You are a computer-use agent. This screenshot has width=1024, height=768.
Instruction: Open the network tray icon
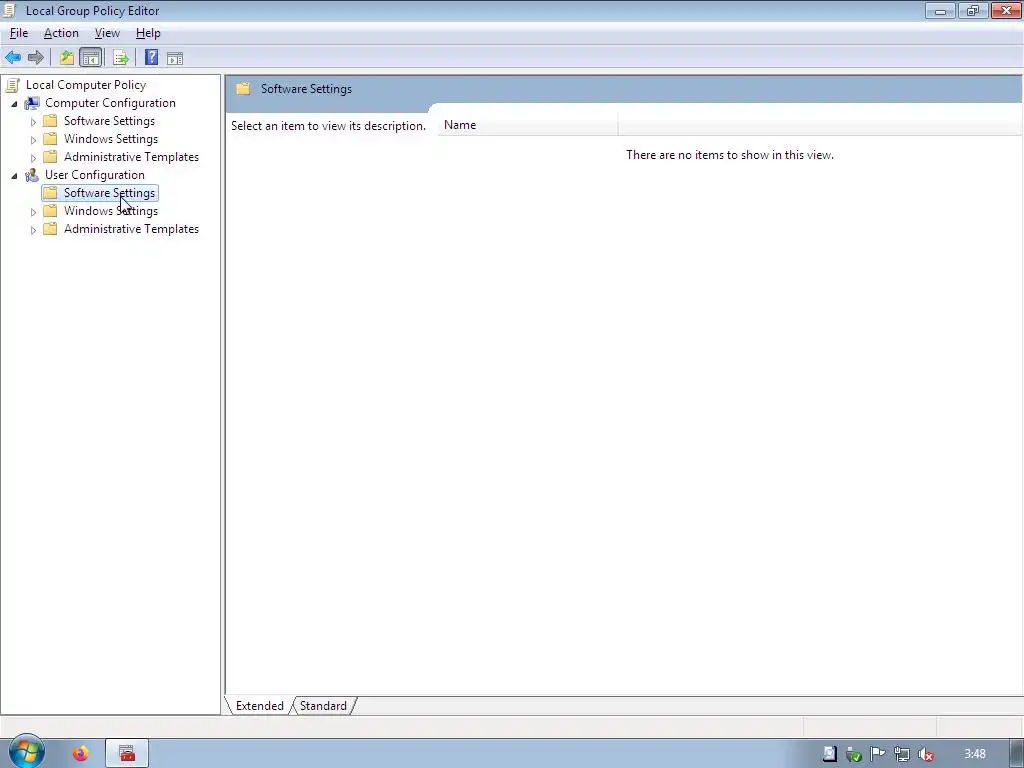tap(902, 754)
